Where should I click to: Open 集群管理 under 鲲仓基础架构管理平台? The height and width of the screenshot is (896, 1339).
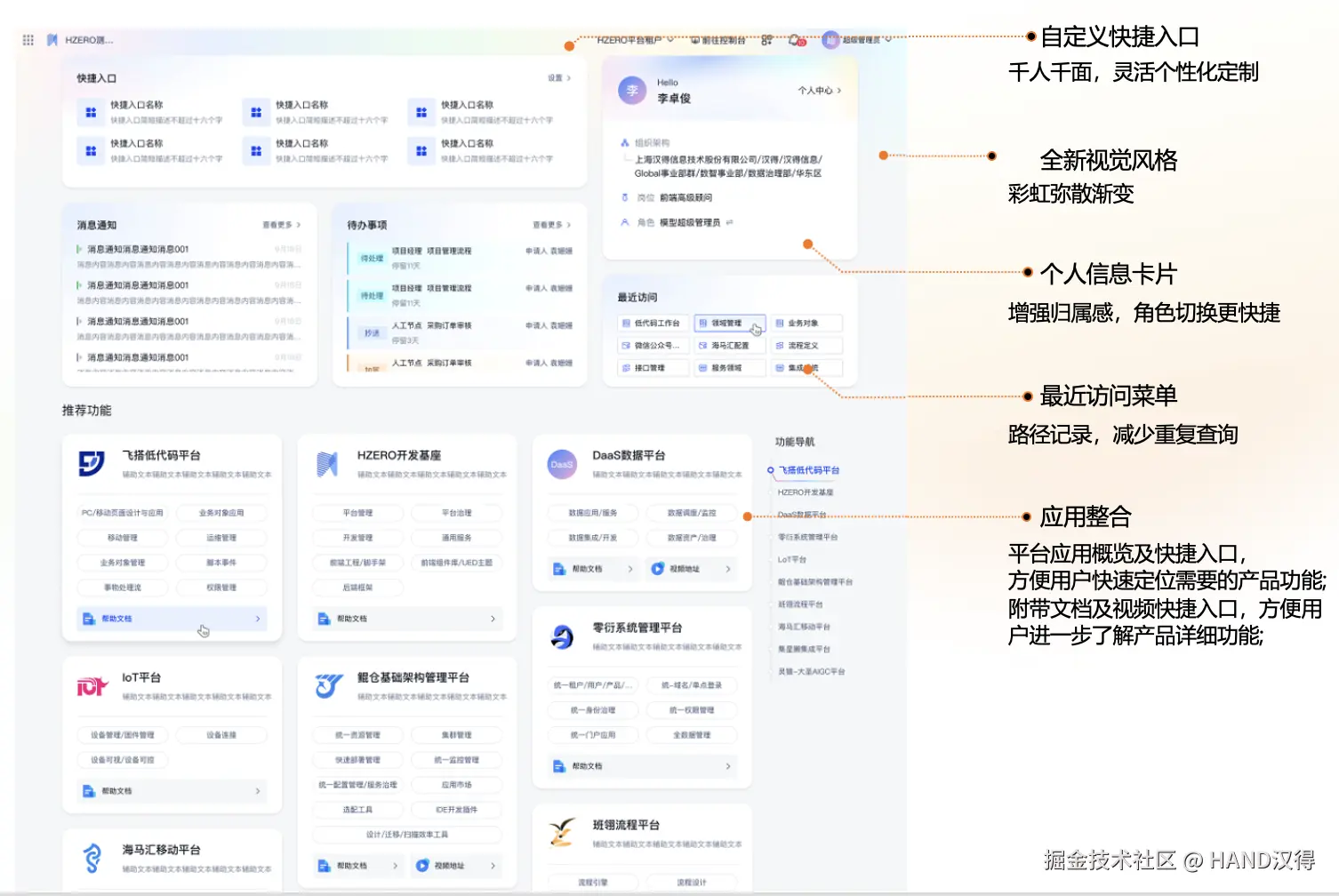[x=457, y=735]
